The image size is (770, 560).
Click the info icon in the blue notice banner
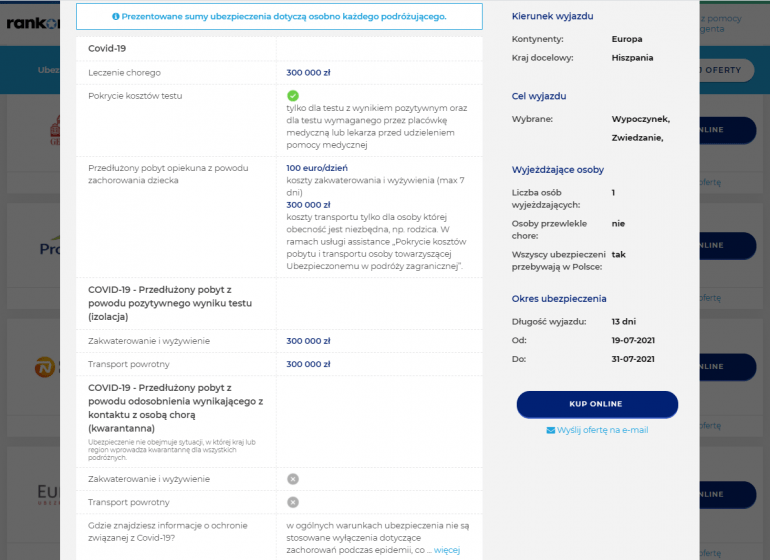pos(116,16)
